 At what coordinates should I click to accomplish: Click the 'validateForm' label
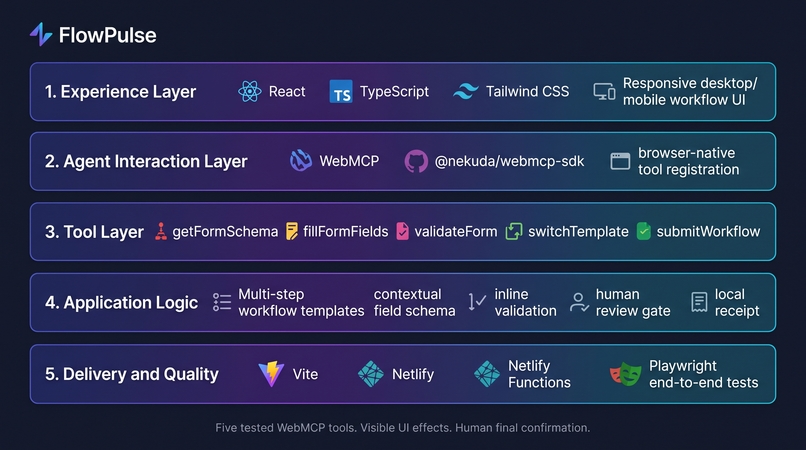click(x=456, y=231)
